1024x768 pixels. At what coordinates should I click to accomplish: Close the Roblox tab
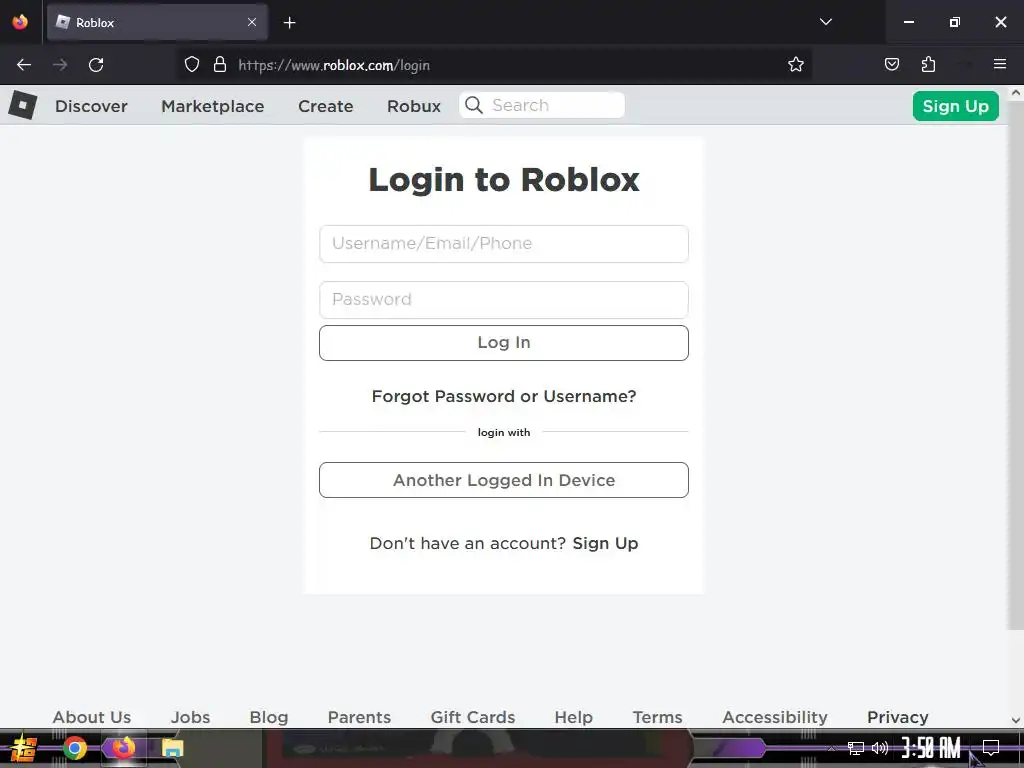252,22
